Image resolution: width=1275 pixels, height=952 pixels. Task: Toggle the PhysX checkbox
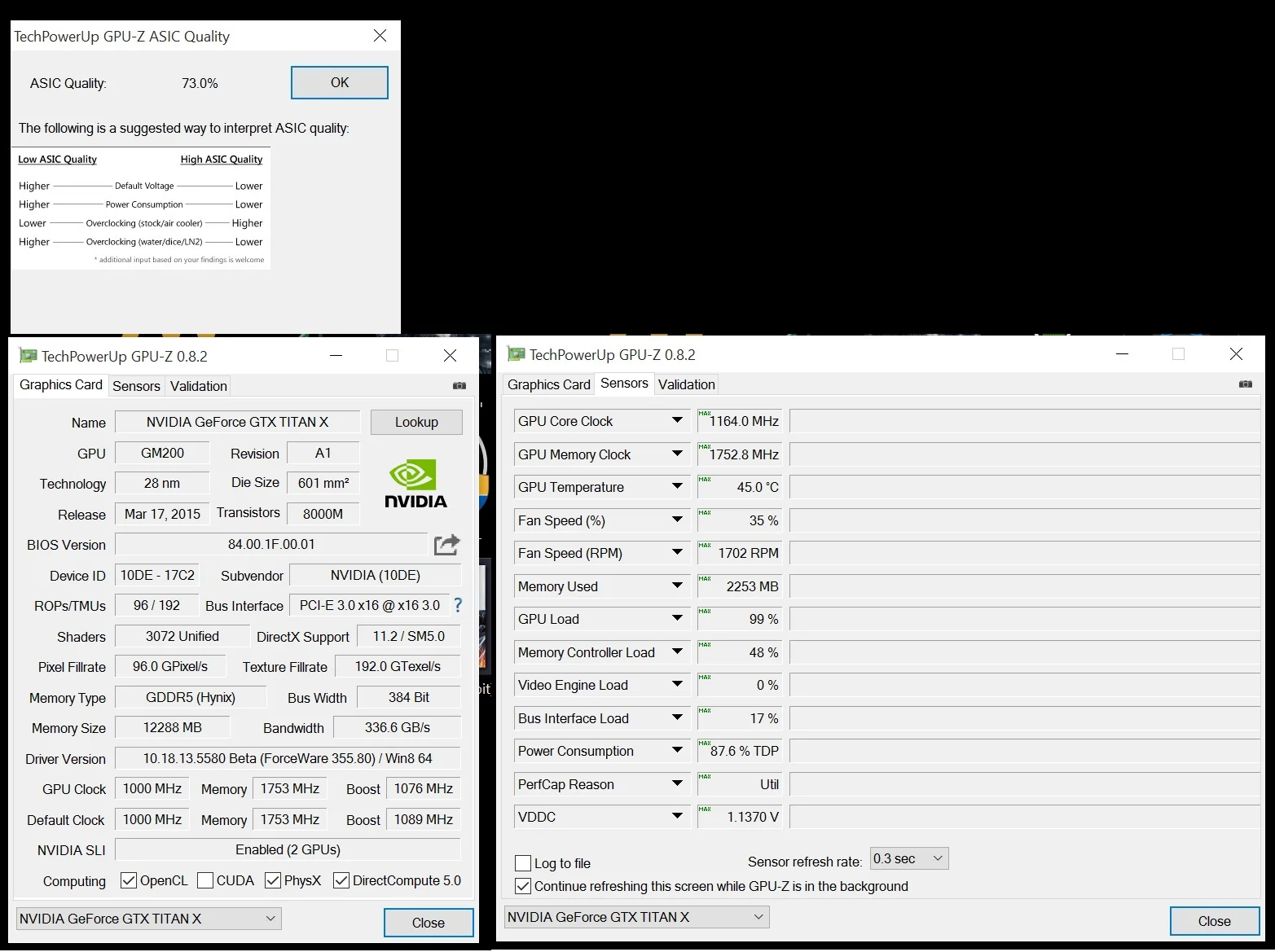(273, 880)
